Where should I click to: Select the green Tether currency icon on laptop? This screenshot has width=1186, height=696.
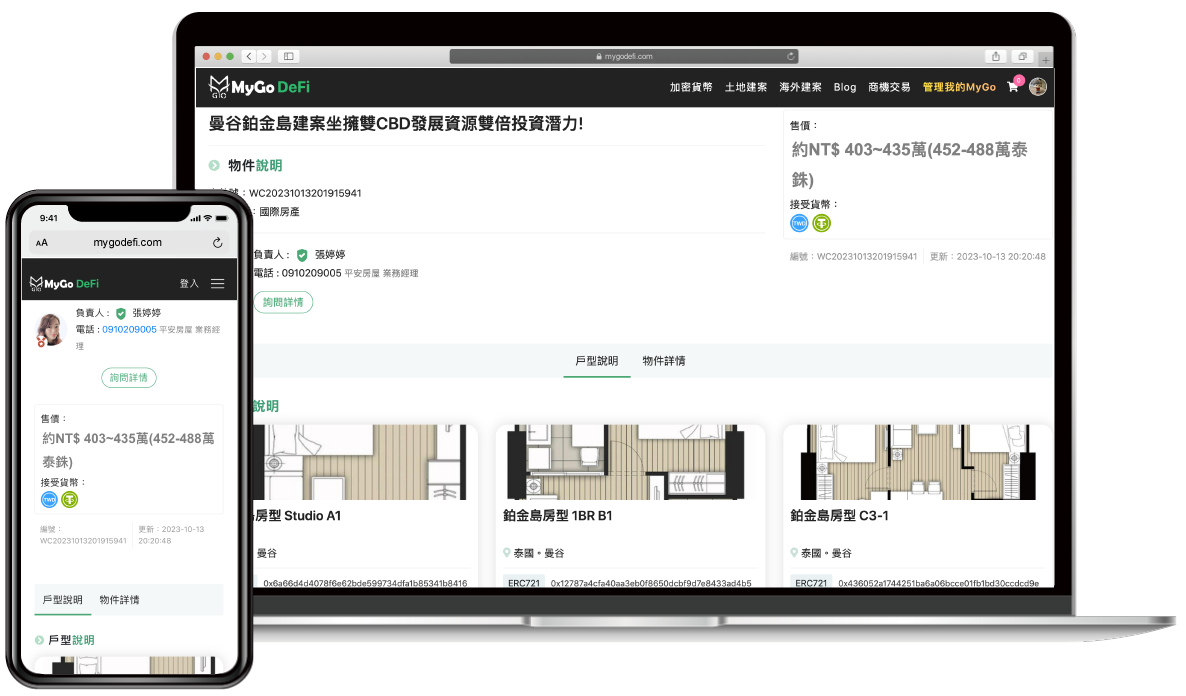pyautogui.click(x=821, y=223)
